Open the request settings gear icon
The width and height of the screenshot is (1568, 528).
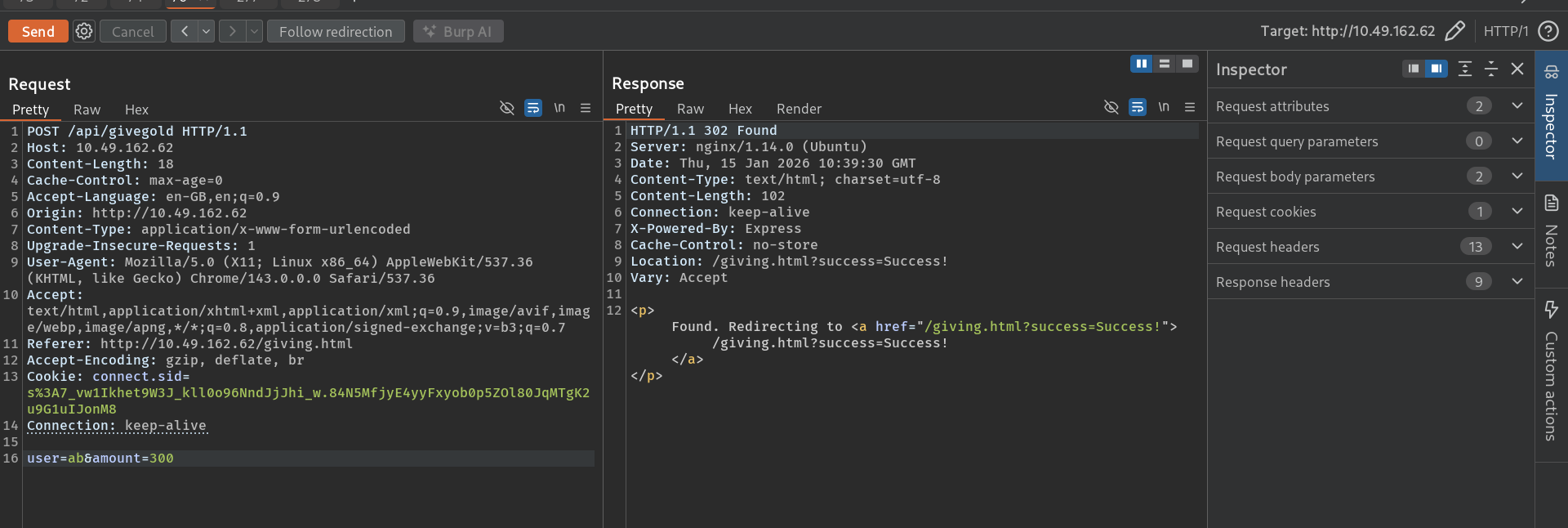[x=84, y=32]
